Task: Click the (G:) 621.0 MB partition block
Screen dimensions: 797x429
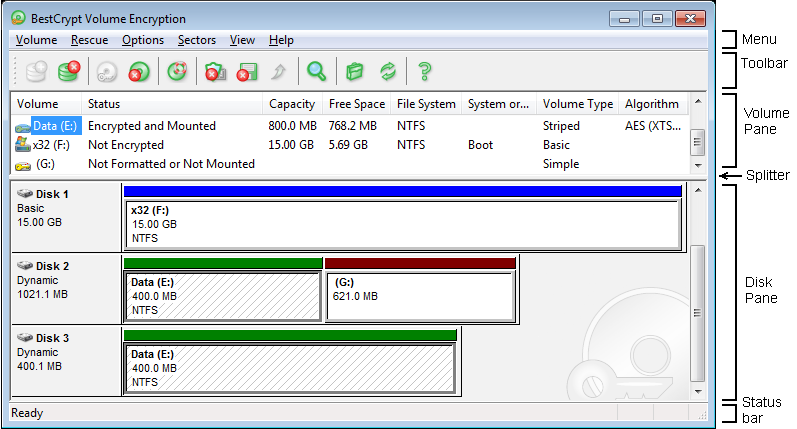Action: pyautogui.click(x=420, y=297)
